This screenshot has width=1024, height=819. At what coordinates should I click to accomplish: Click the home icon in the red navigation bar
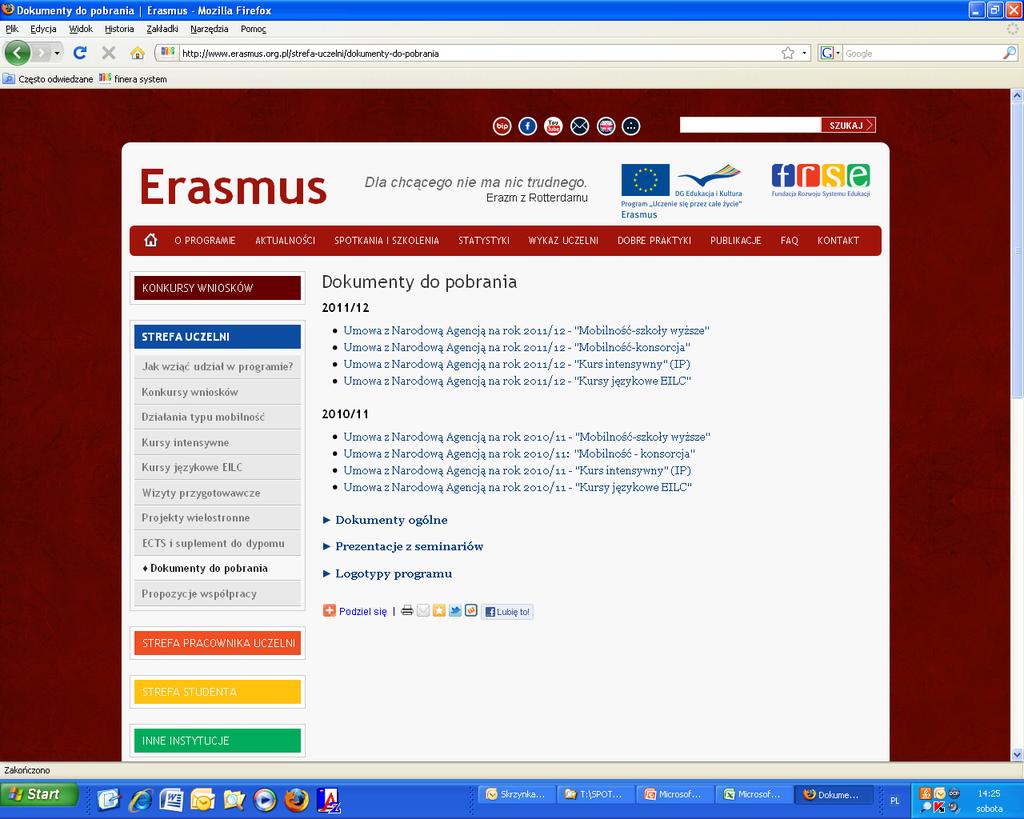(x=151, y=240)
